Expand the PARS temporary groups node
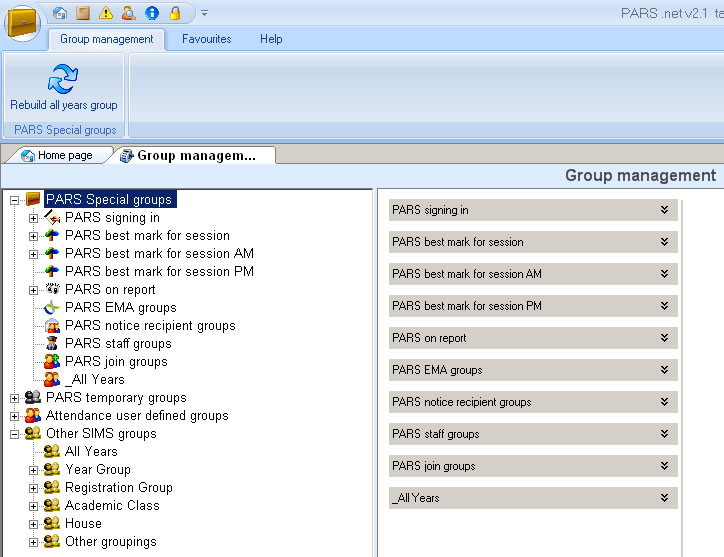The image size is (724, 557). pyautogui.click(x=14, y=398)
